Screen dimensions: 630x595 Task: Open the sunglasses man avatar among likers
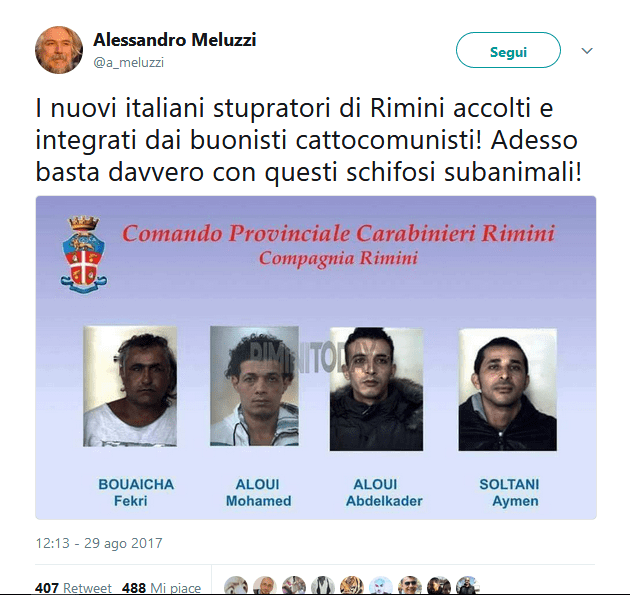409,586
